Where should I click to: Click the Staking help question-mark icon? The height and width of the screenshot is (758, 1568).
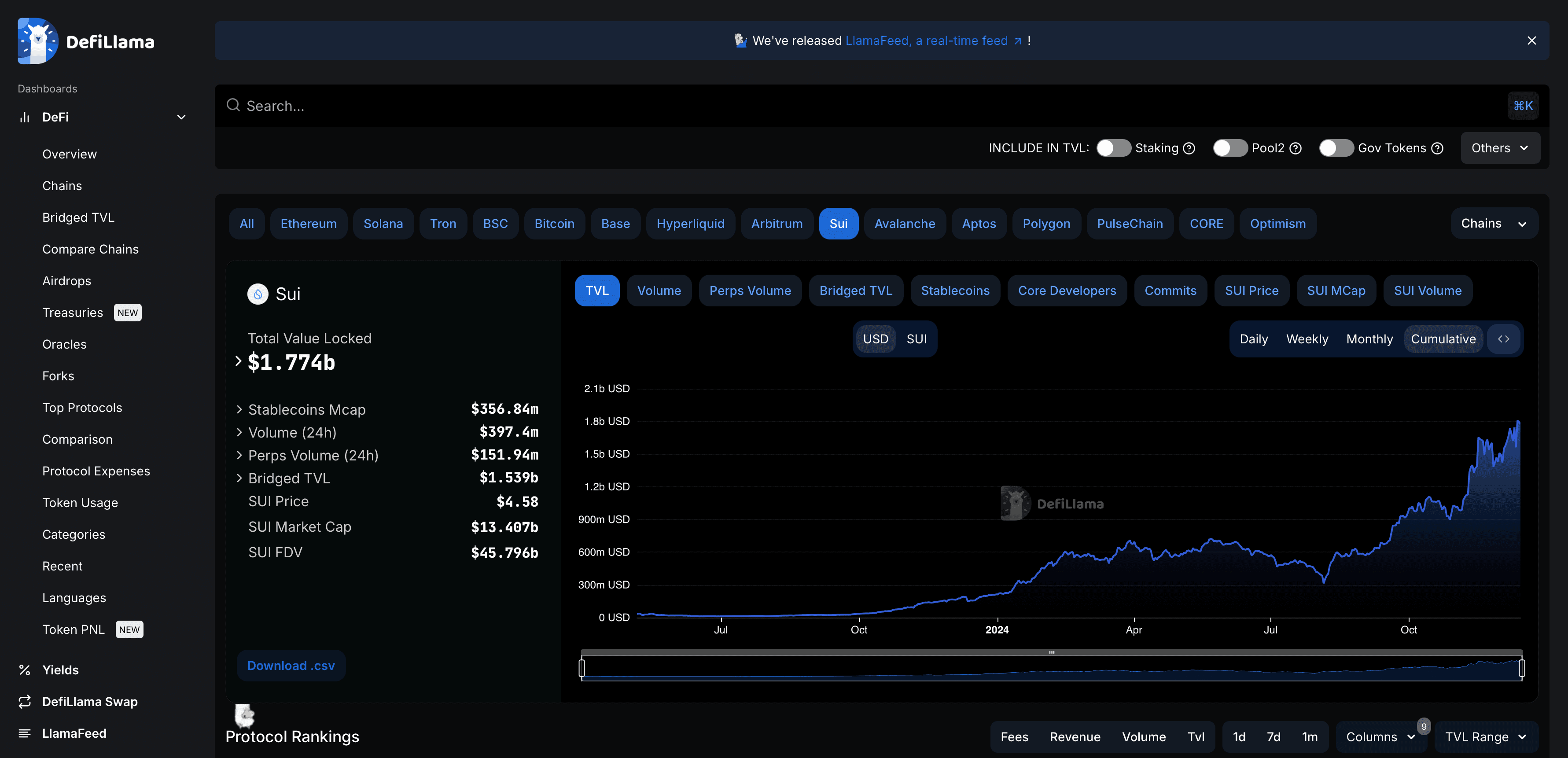pos(1189,148)
